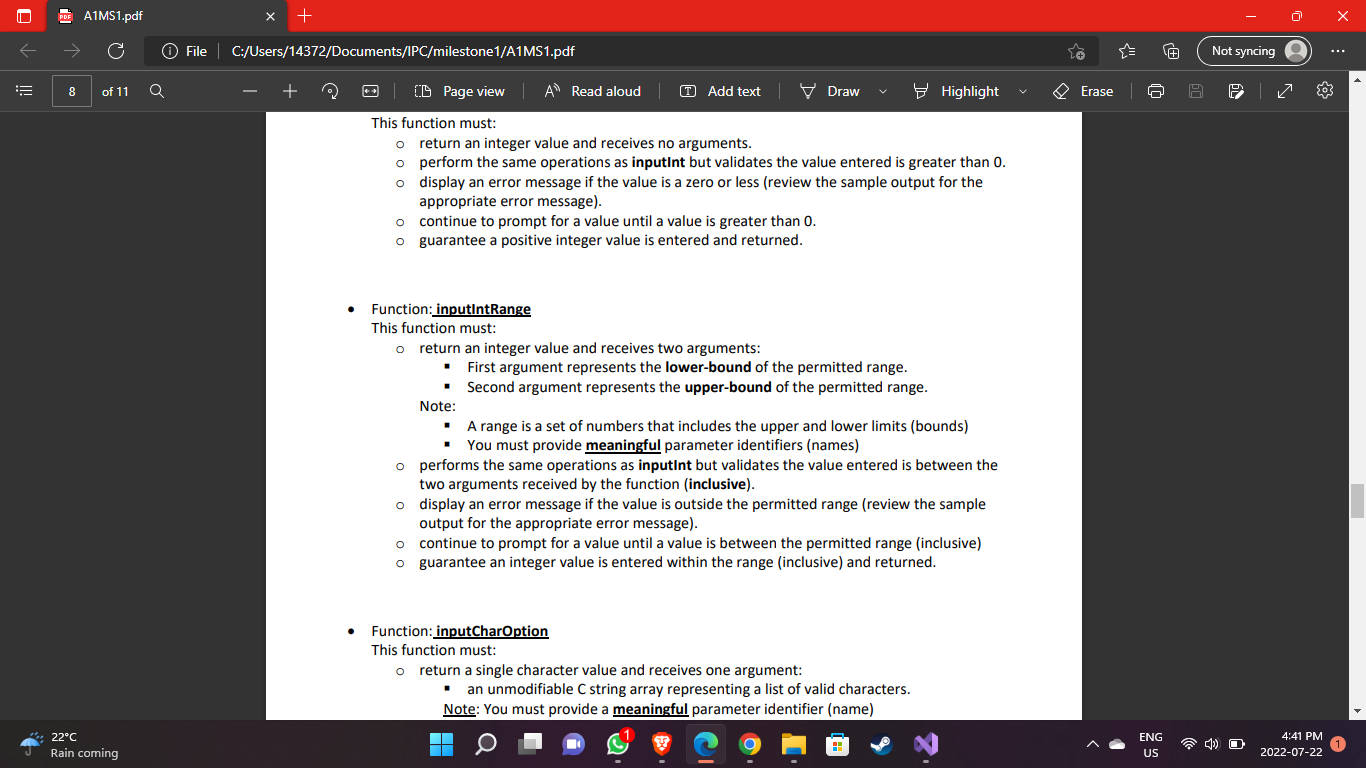Open Find in PDF search
1366x768 pixels.
tap(157, 91)
